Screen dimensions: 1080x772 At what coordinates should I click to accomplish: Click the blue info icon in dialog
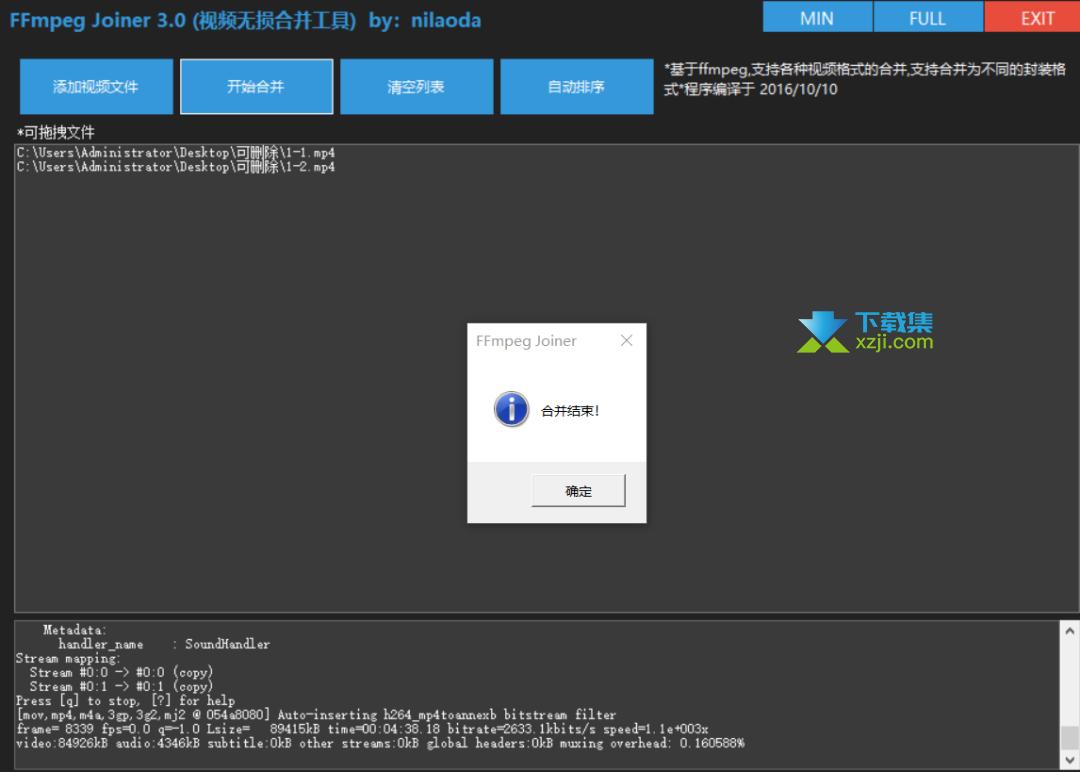(512, 410)
